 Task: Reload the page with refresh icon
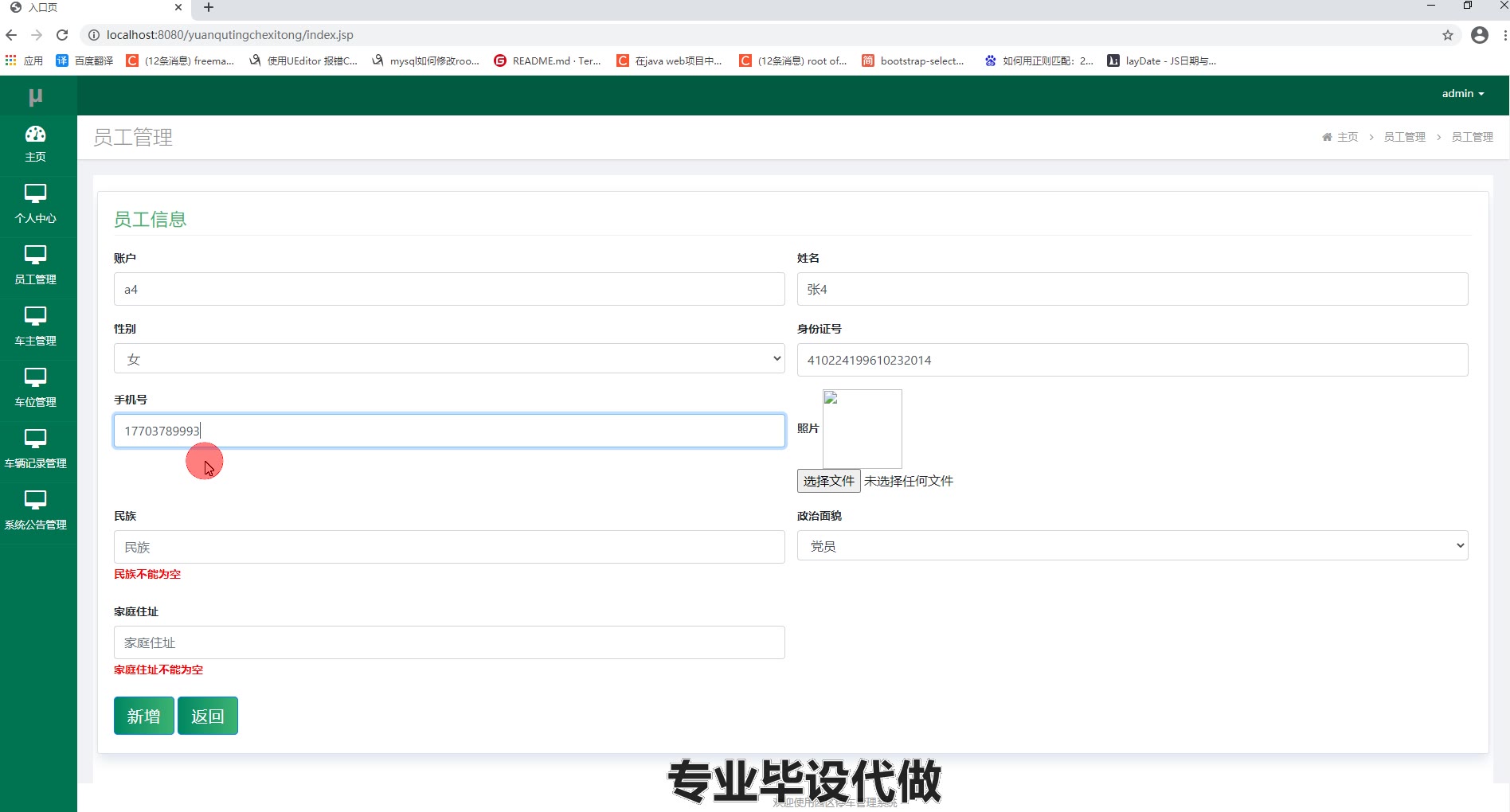(x=62, y=35)
